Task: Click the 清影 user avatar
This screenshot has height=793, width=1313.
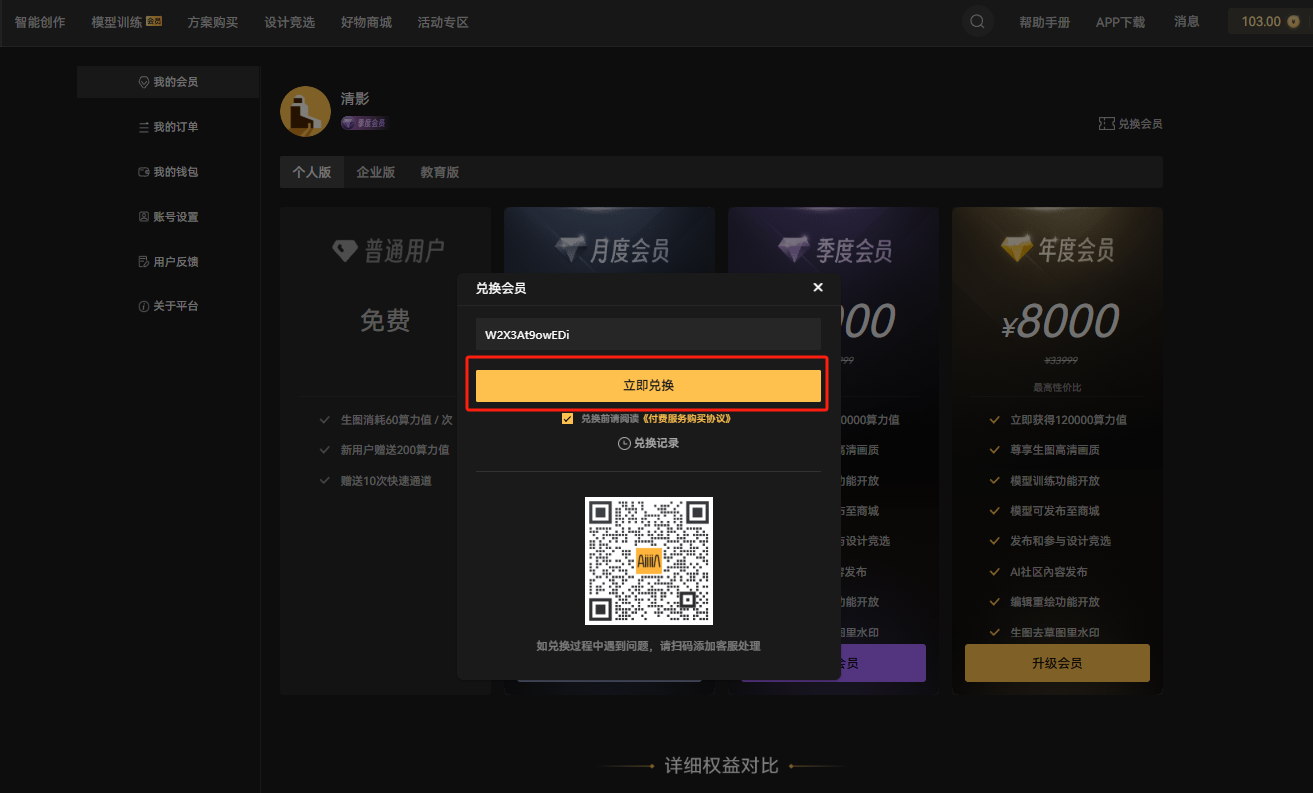Action: point(305,111)
